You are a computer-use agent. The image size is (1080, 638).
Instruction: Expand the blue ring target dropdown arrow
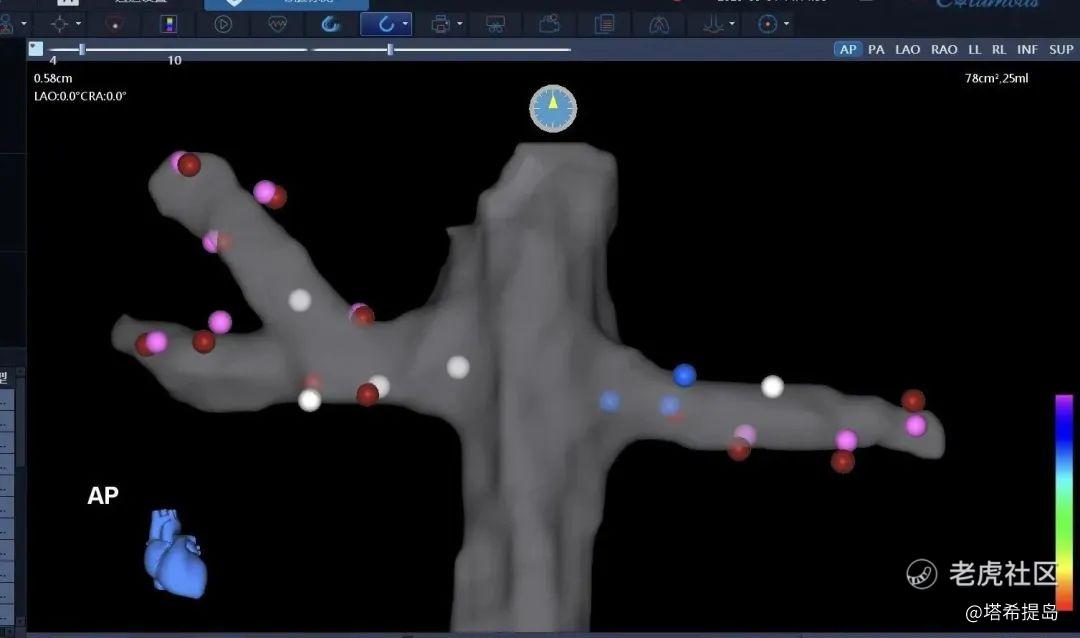click(x=786, y=24)
